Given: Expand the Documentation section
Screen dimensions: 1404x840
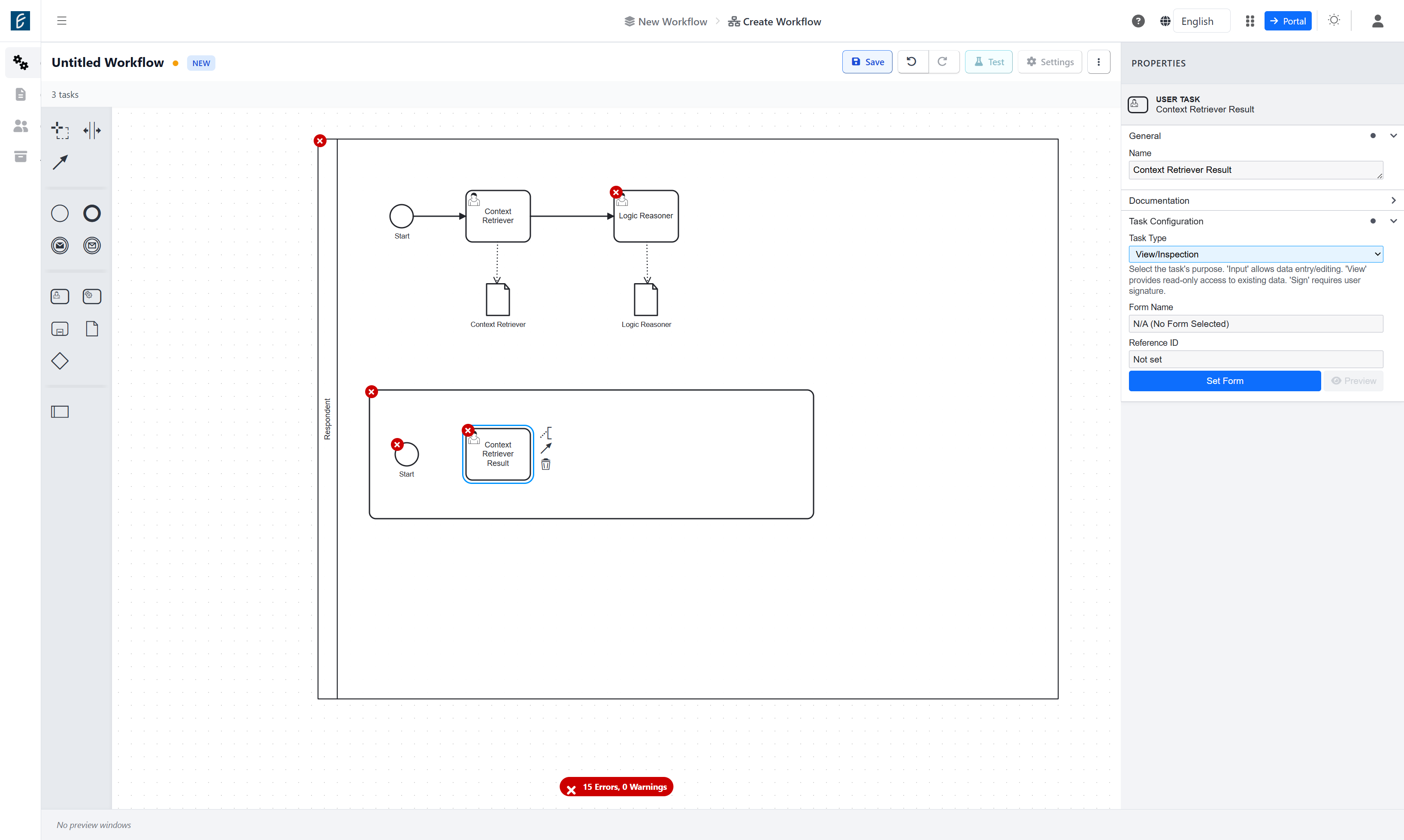Looking at the screenshot, I should (x=1262, y=200).
